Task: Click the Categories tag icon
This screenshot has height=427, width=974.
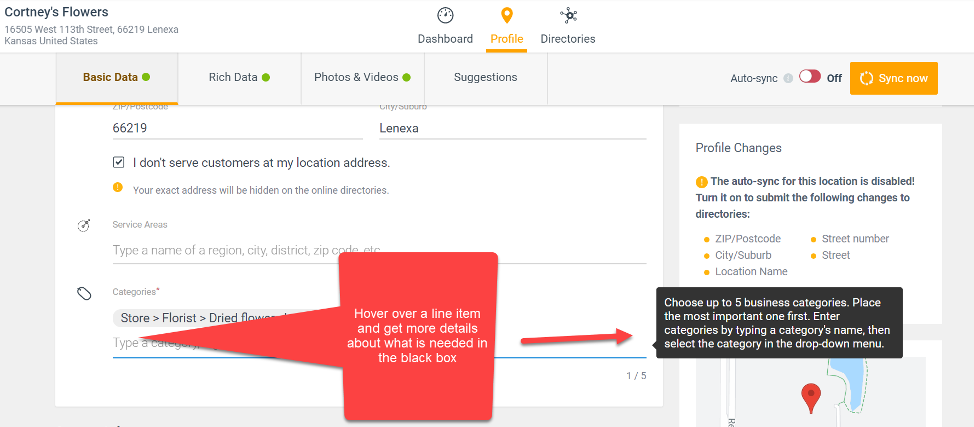Action: coord(85,293)
